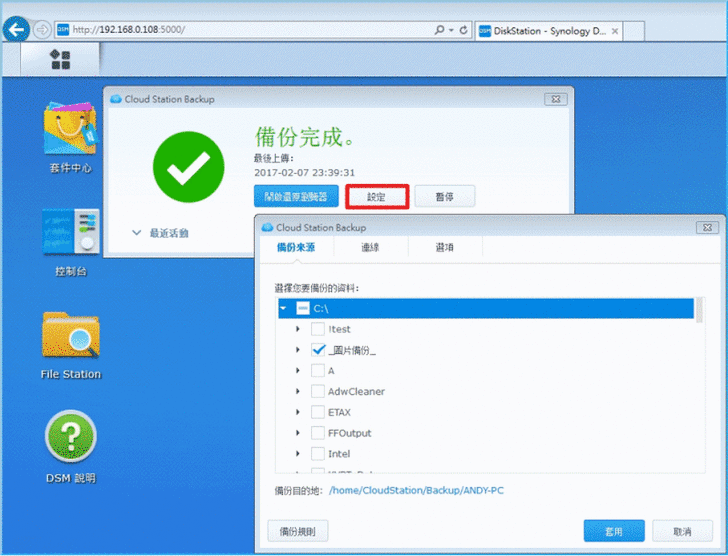Click the 套用 apply button
This screenshot has height=556, width=728.
[x=614, y=531]
